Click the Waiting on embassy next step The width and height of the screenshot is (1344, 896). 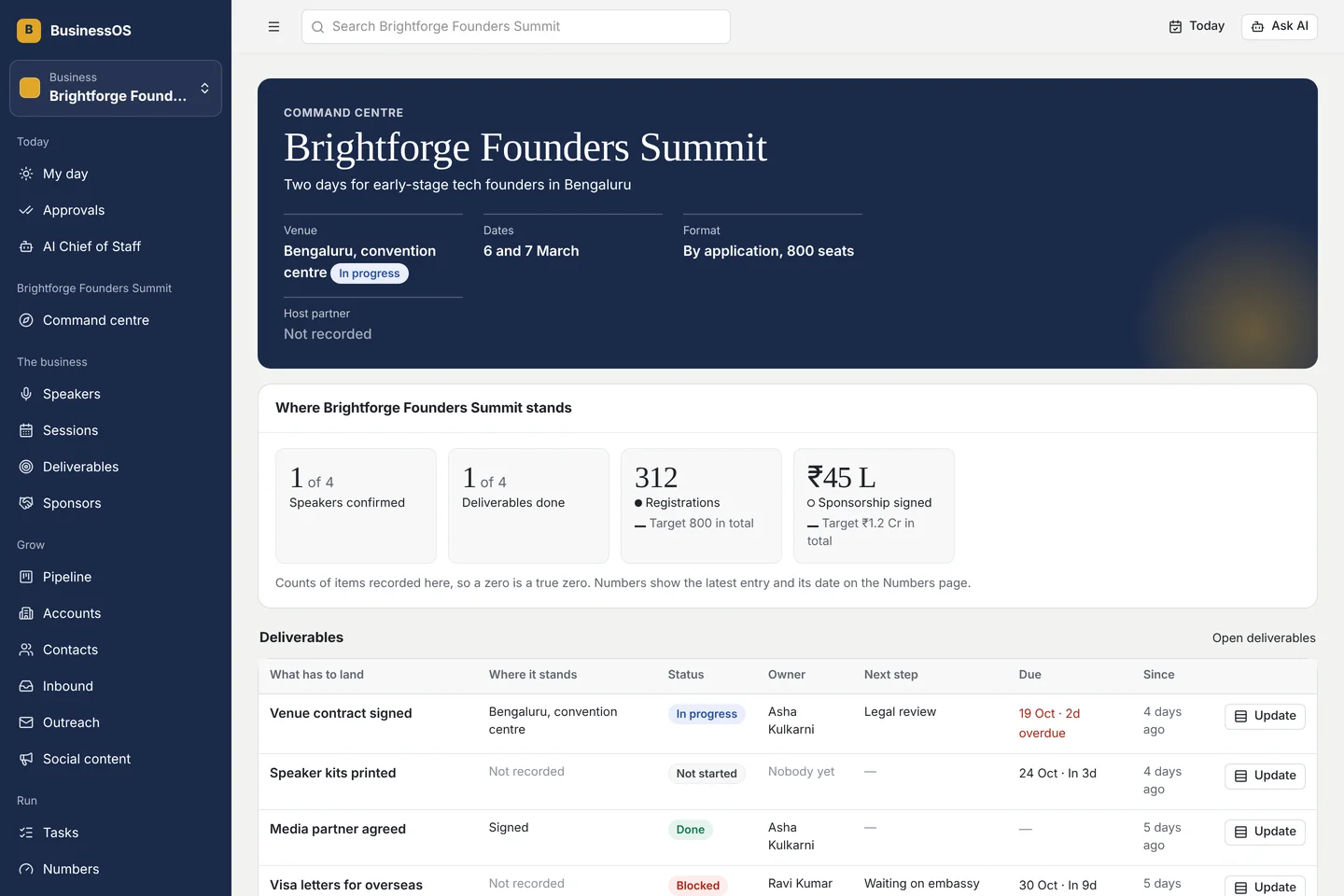point(922,884)
